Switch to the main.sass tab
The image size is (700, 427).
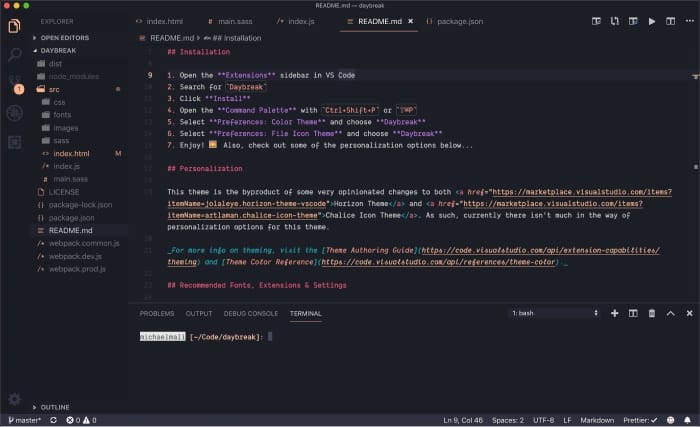230,21
